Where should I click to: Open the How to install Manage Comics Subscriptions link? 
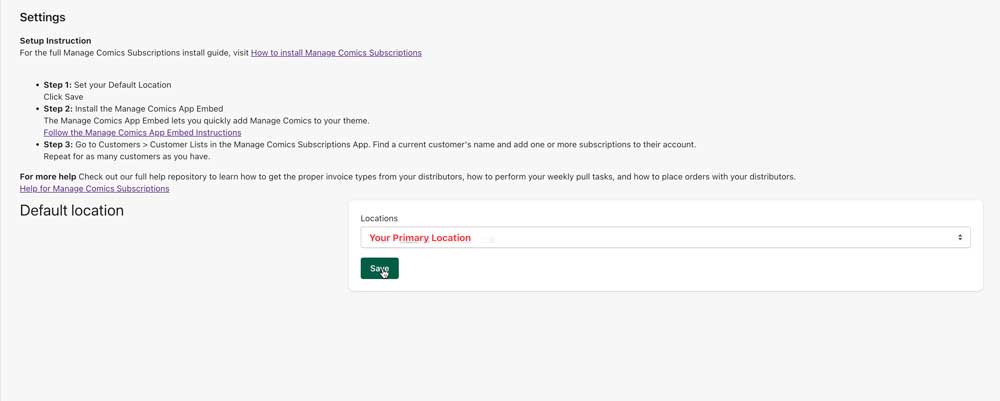(x=336, y=53)
